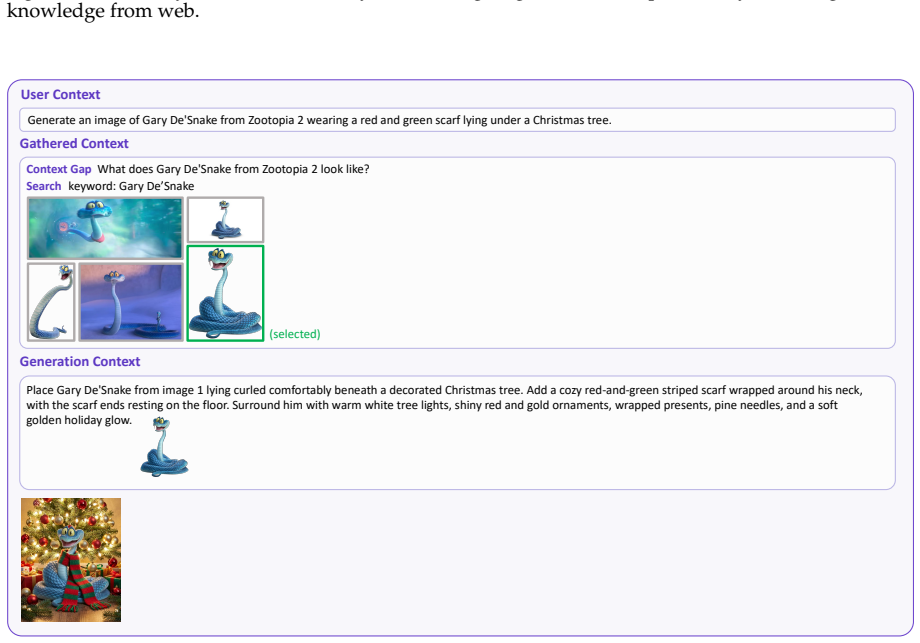
Task: Click the green '(selected)' label
Action: 295,334
